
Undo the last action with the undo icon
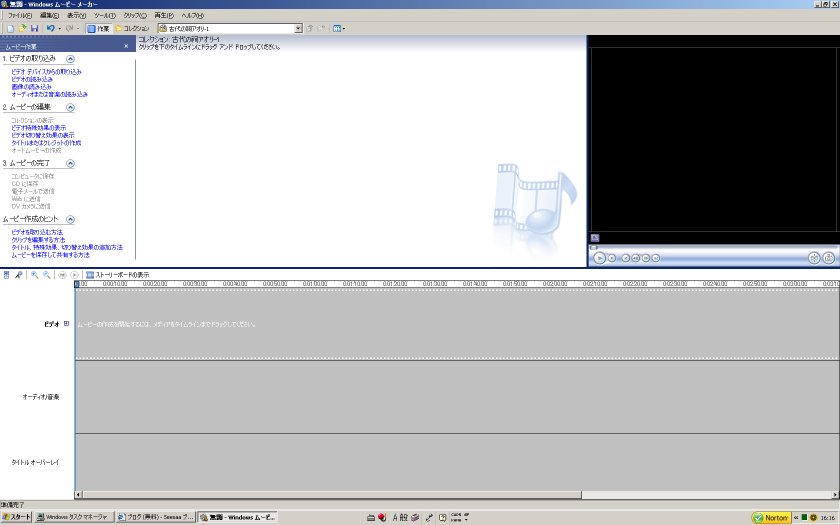pyautogui.click(x=50, y=28)
